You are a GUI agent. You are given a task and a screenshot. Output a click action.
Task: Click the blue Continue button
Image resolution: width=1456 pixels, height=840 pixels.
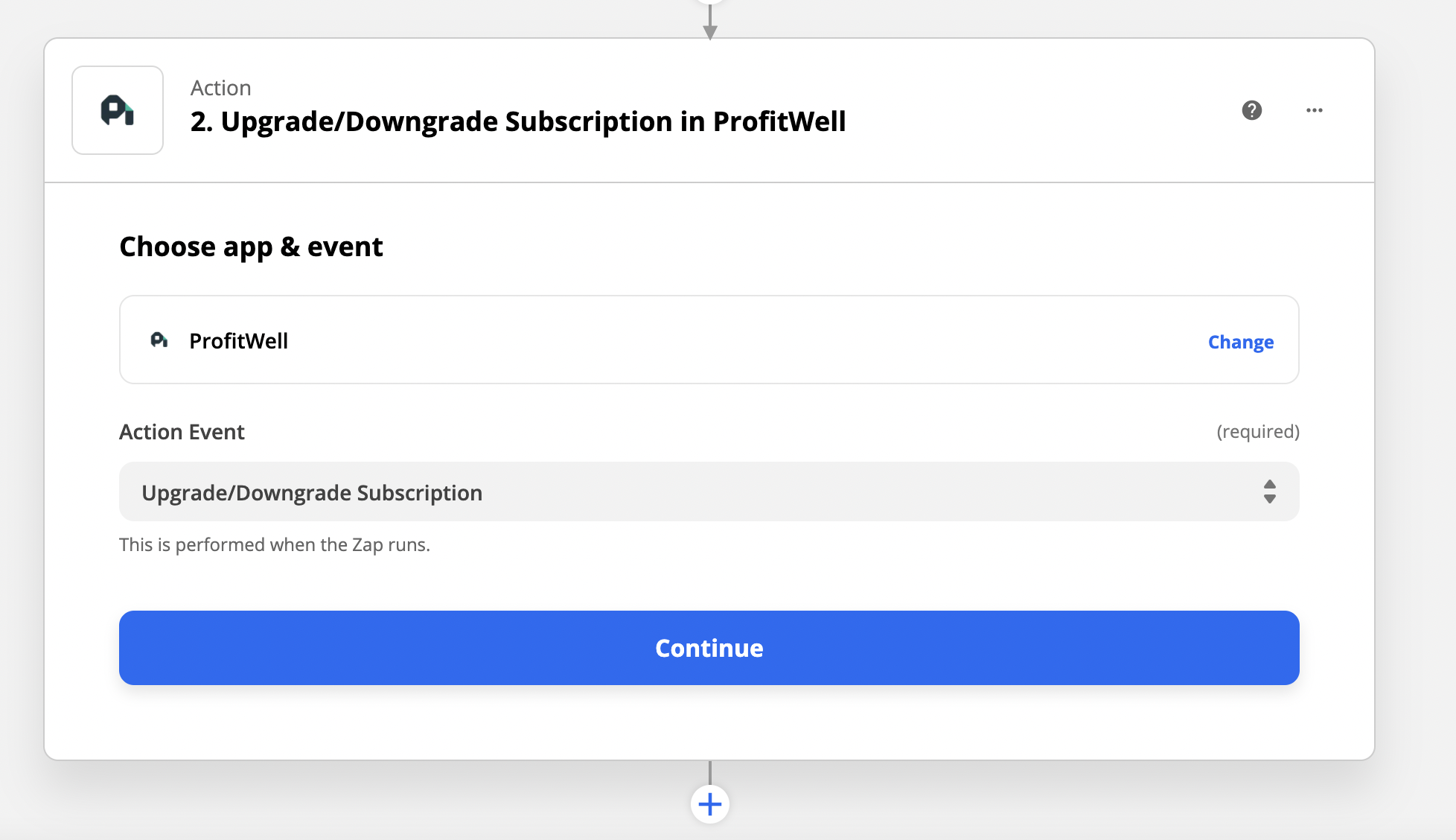tap(709, 648)
